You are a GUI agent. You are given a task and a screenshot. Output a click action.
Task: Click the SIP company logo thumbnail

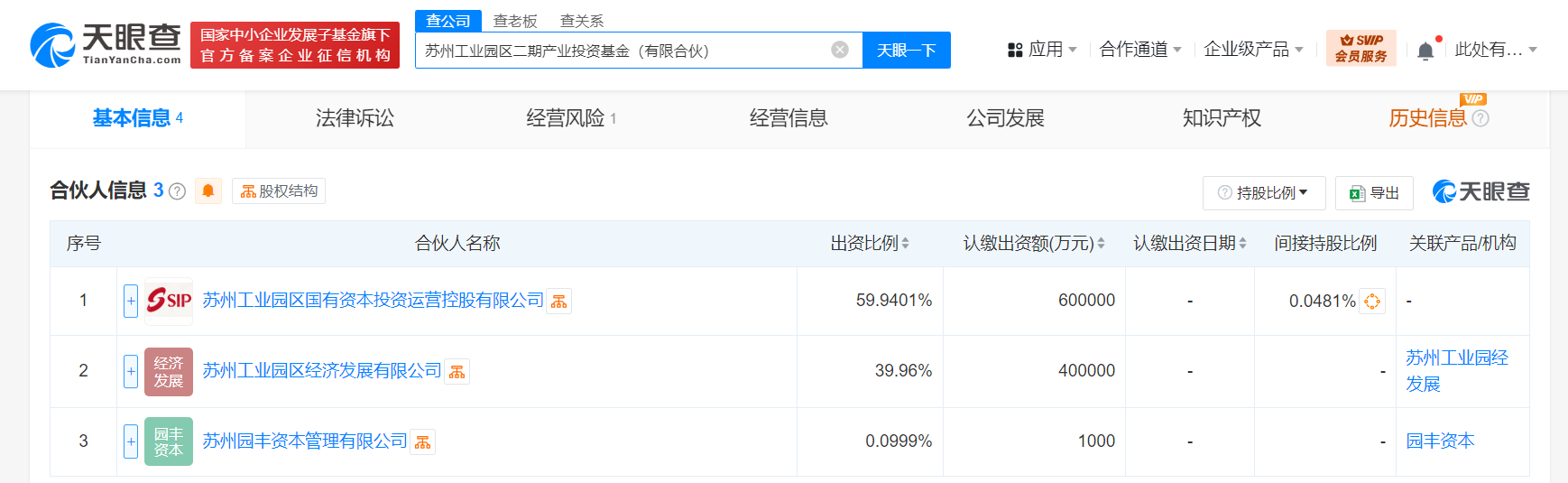169,301
